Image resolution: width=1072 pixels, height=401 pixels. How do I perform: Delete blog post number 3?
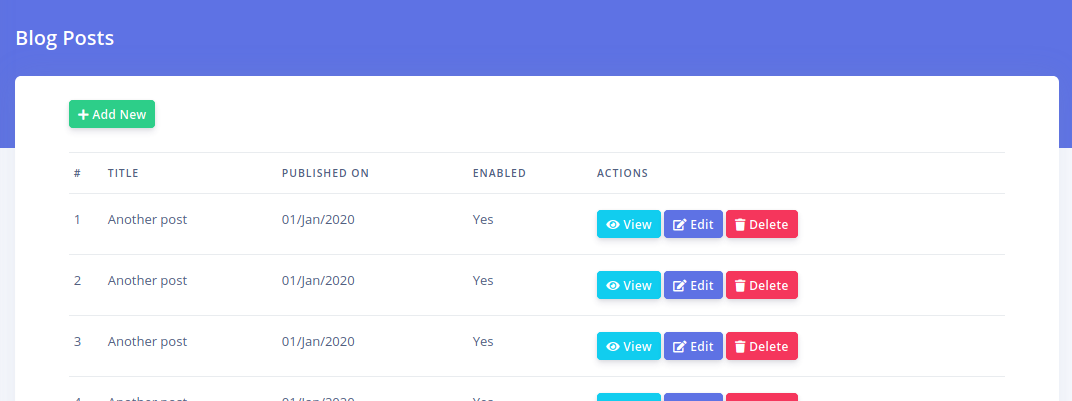click(x=761, y=346)
